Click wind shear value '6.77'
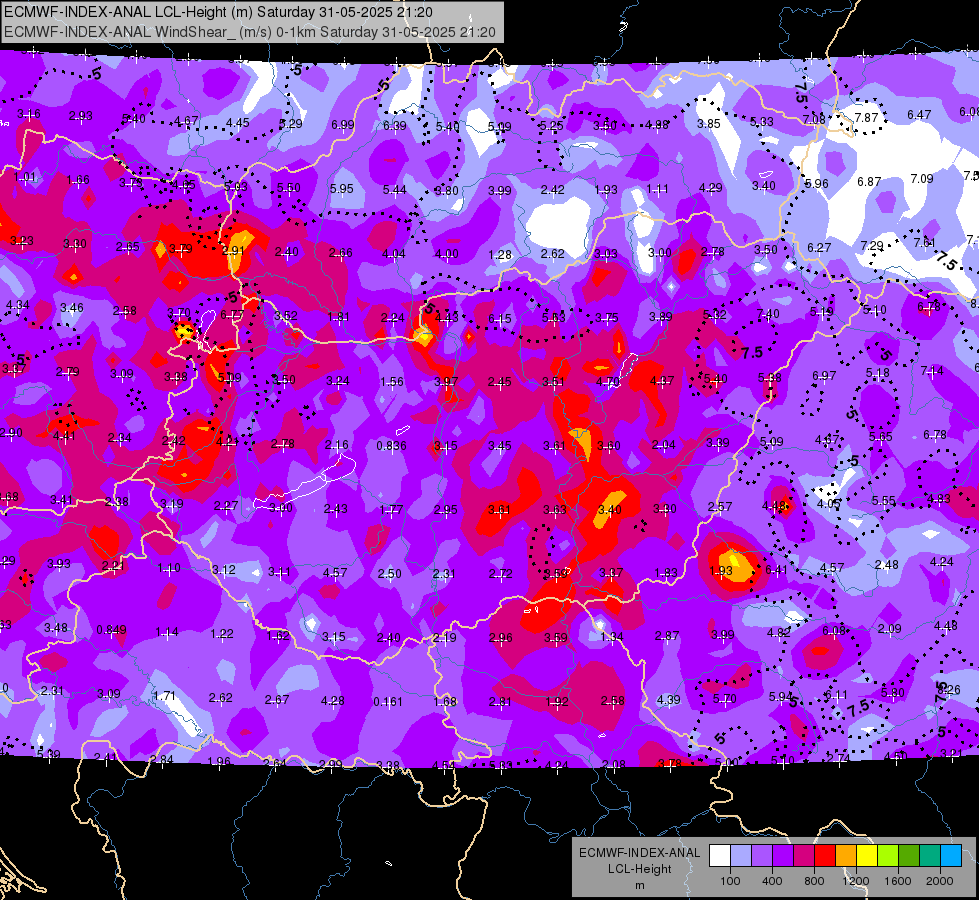The width and height of the screenshot is (979, 900). 232,315
